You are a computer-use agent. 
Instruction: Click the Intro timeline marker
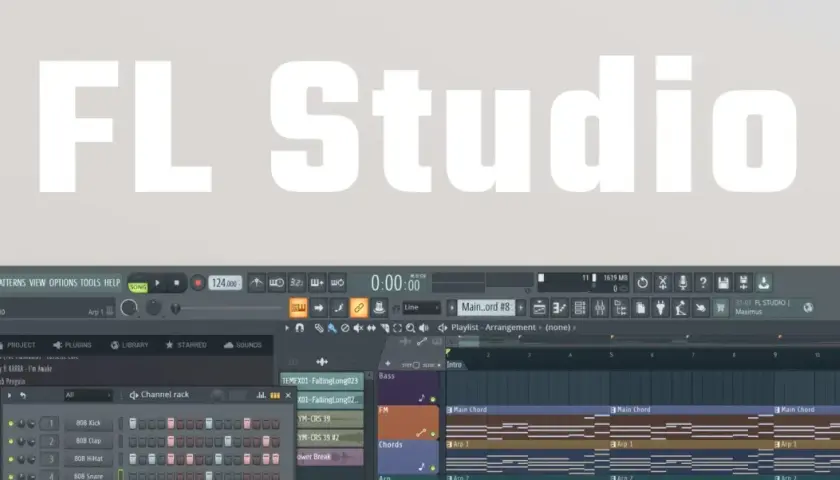454,365
